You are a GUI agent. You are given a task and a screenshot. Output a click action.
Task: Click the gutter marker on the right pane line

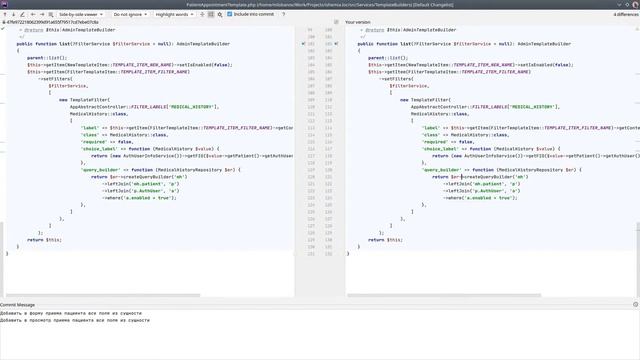[336, 44]
